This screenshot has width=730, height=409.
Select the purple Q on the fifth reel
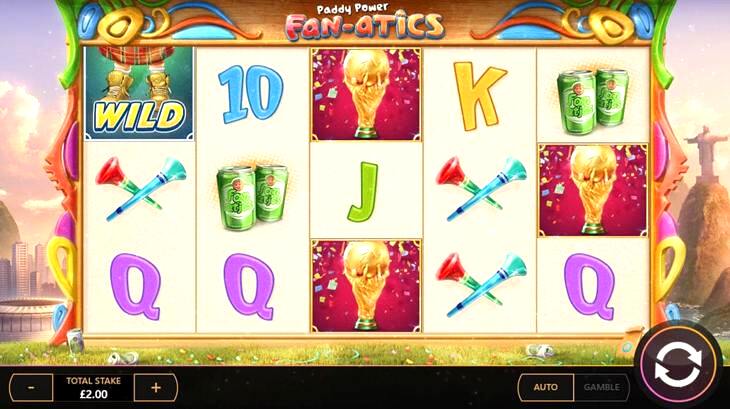tap(589, 287)
